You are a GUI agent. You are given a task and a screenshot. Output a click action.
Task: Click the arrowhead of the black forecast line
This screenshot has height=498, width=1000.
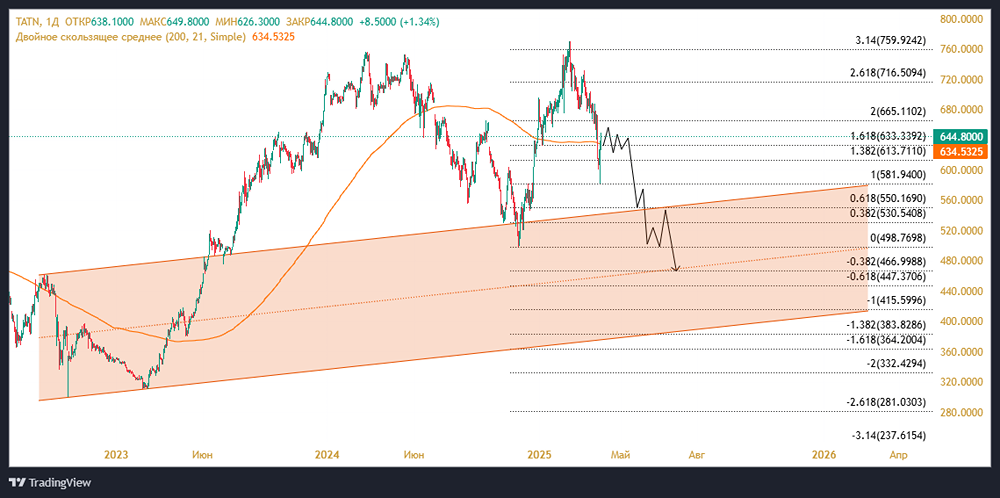point(677,268)
